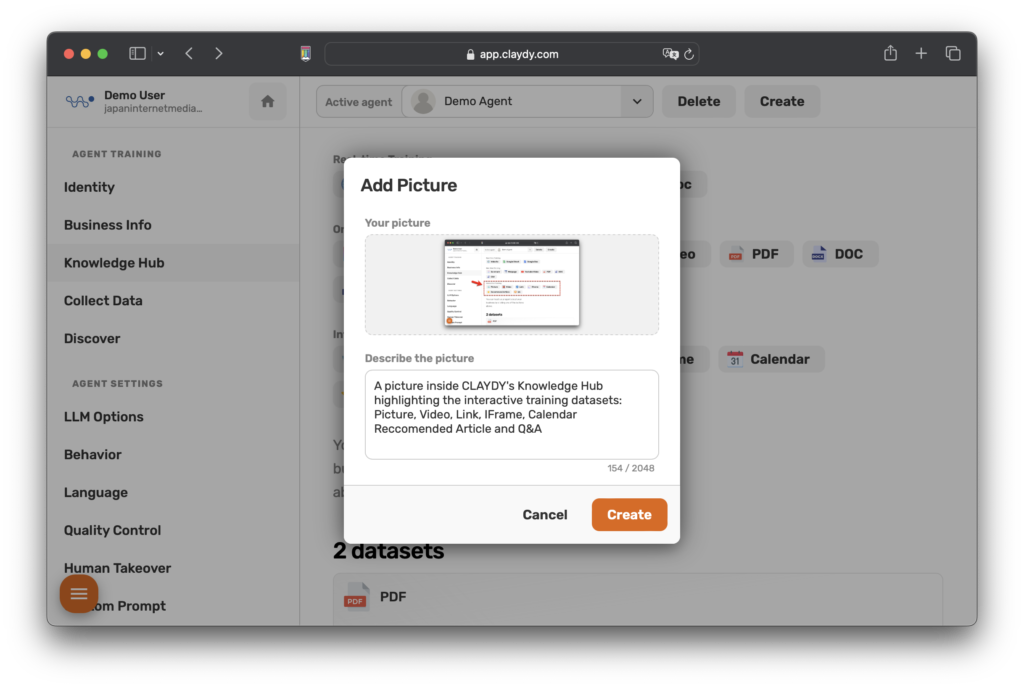Open the sidebar options chevron in Safari
1024x688 pixels.
pos(161,54)
